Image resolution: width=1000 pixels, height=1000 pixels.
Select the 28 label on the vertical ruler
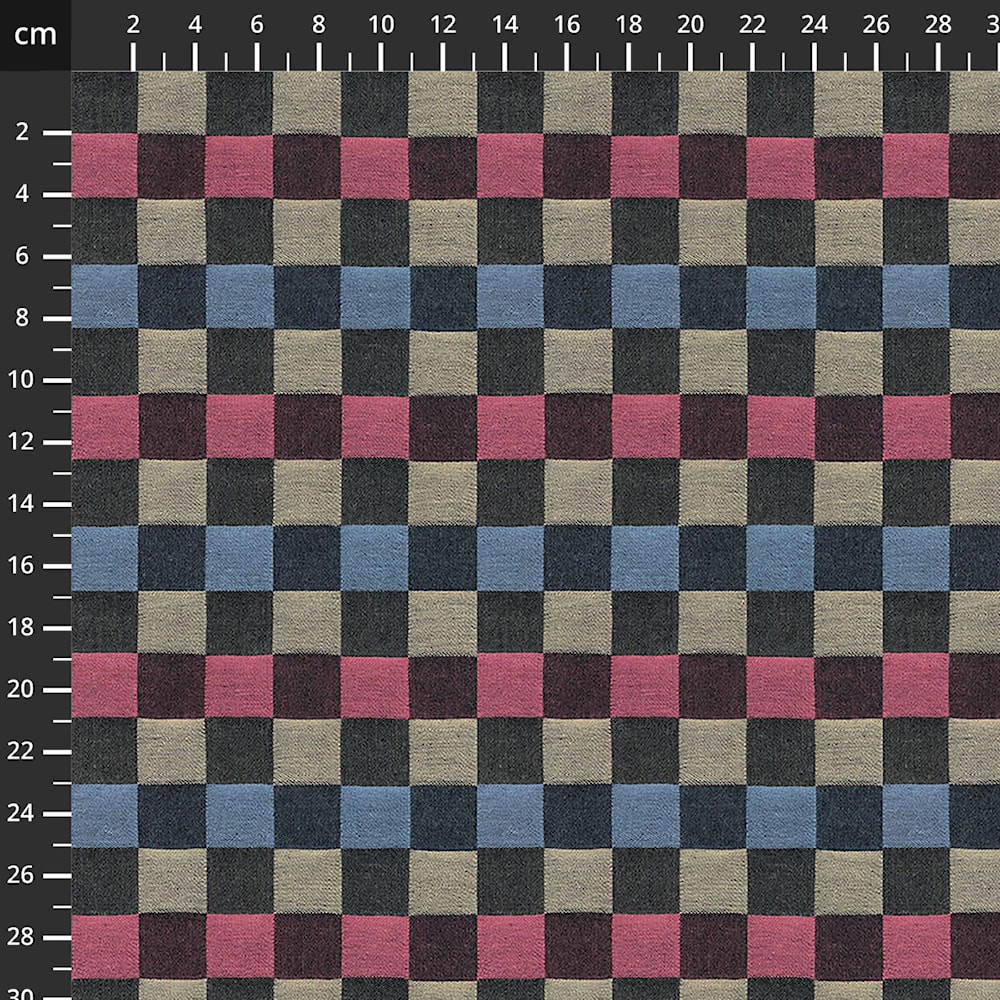(x=20, y=937)
